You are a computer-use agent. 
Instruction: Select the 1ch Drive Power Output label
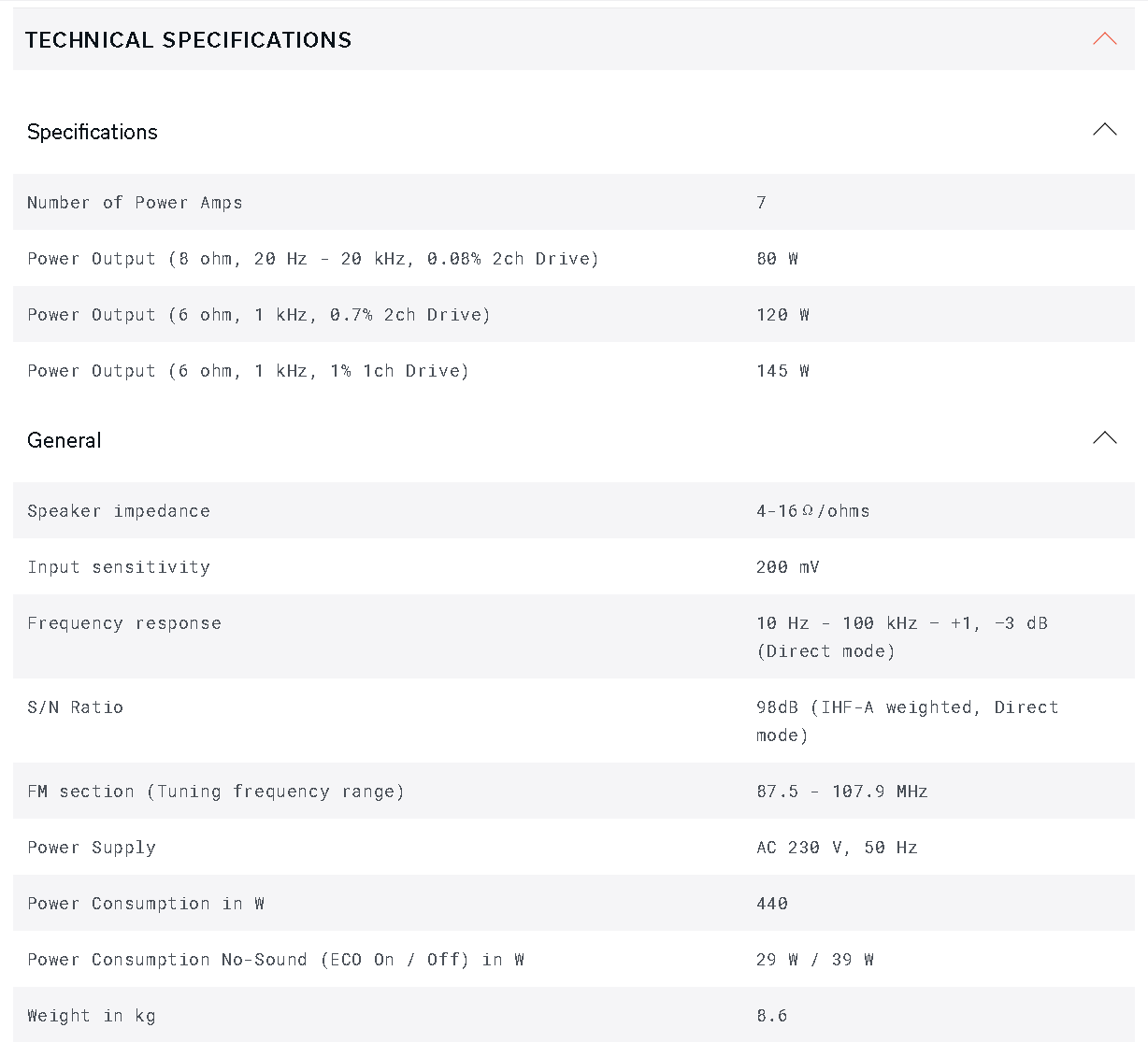pyautogui.click(x=248, y=371)
